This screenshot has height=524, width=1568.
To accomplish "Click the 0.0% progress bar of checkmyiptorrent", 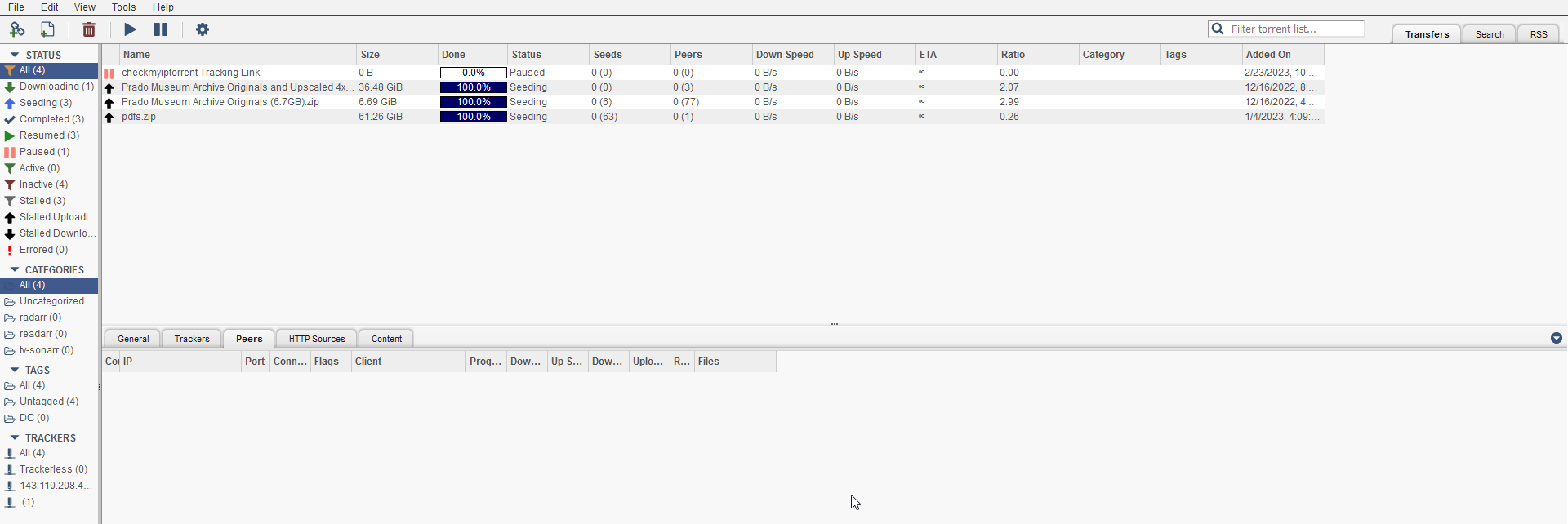I will [x=473, y=73].
